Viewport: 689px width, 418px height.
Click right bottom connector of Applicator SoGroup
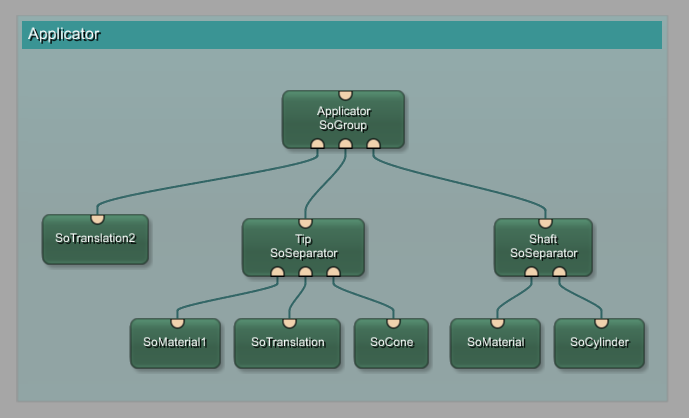point(373,143)
